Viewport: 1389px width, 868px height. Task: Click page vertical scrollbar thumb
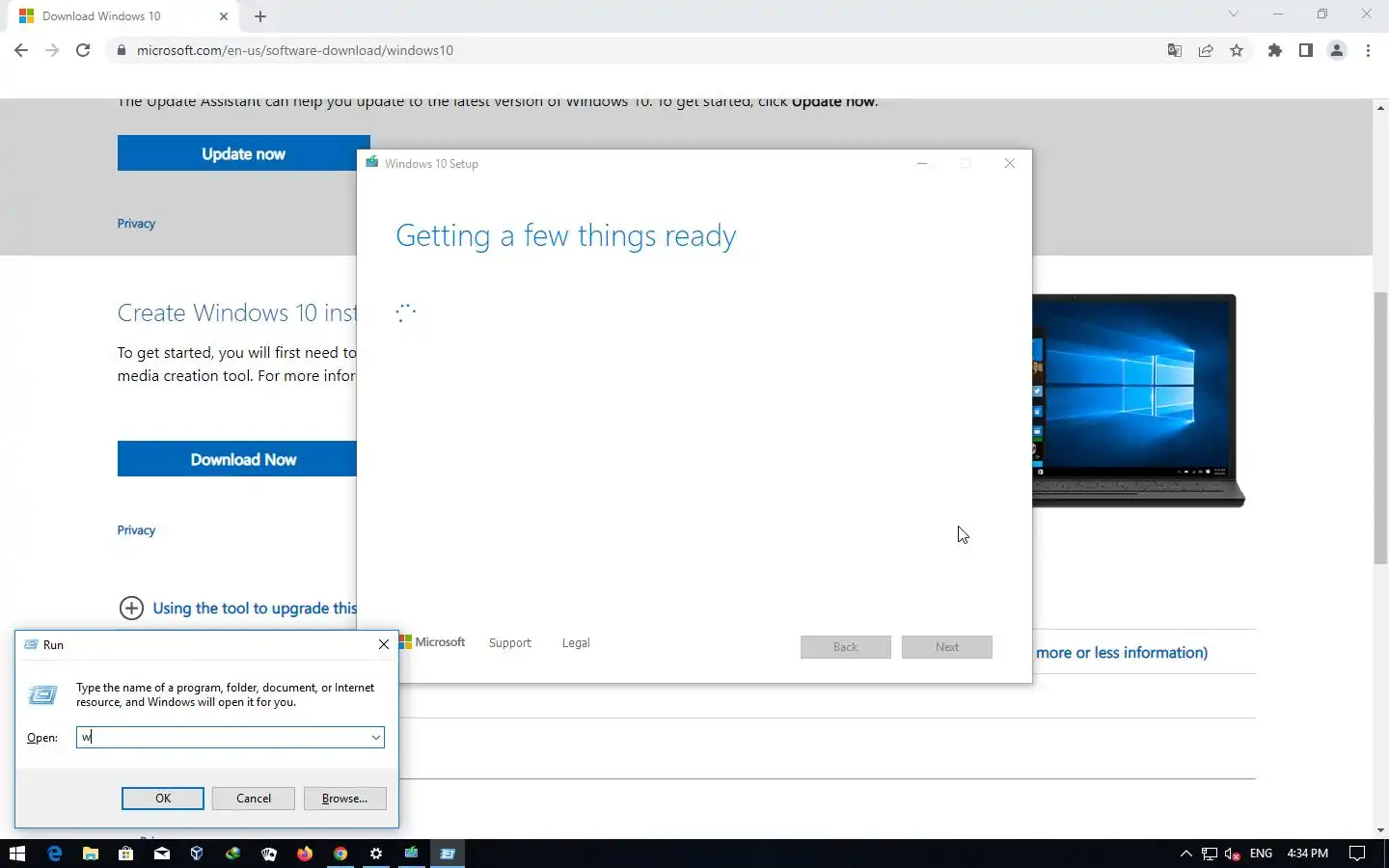click(1380, 427)
